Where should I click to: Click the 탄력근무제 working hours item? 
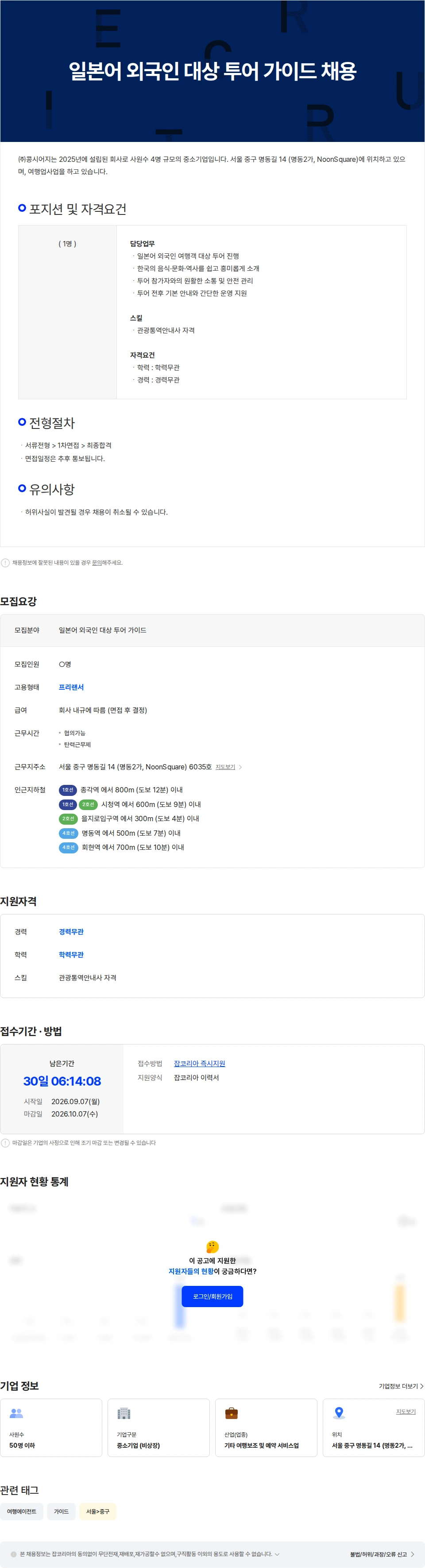pyautogui.click(x=77, y=745)
